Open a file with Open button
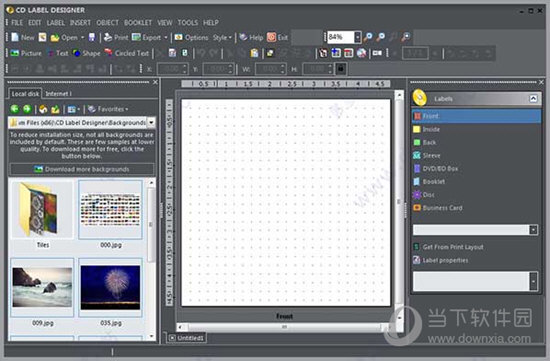Image resolution: width=550 pixels, height=361 pixels. point(64,37)
